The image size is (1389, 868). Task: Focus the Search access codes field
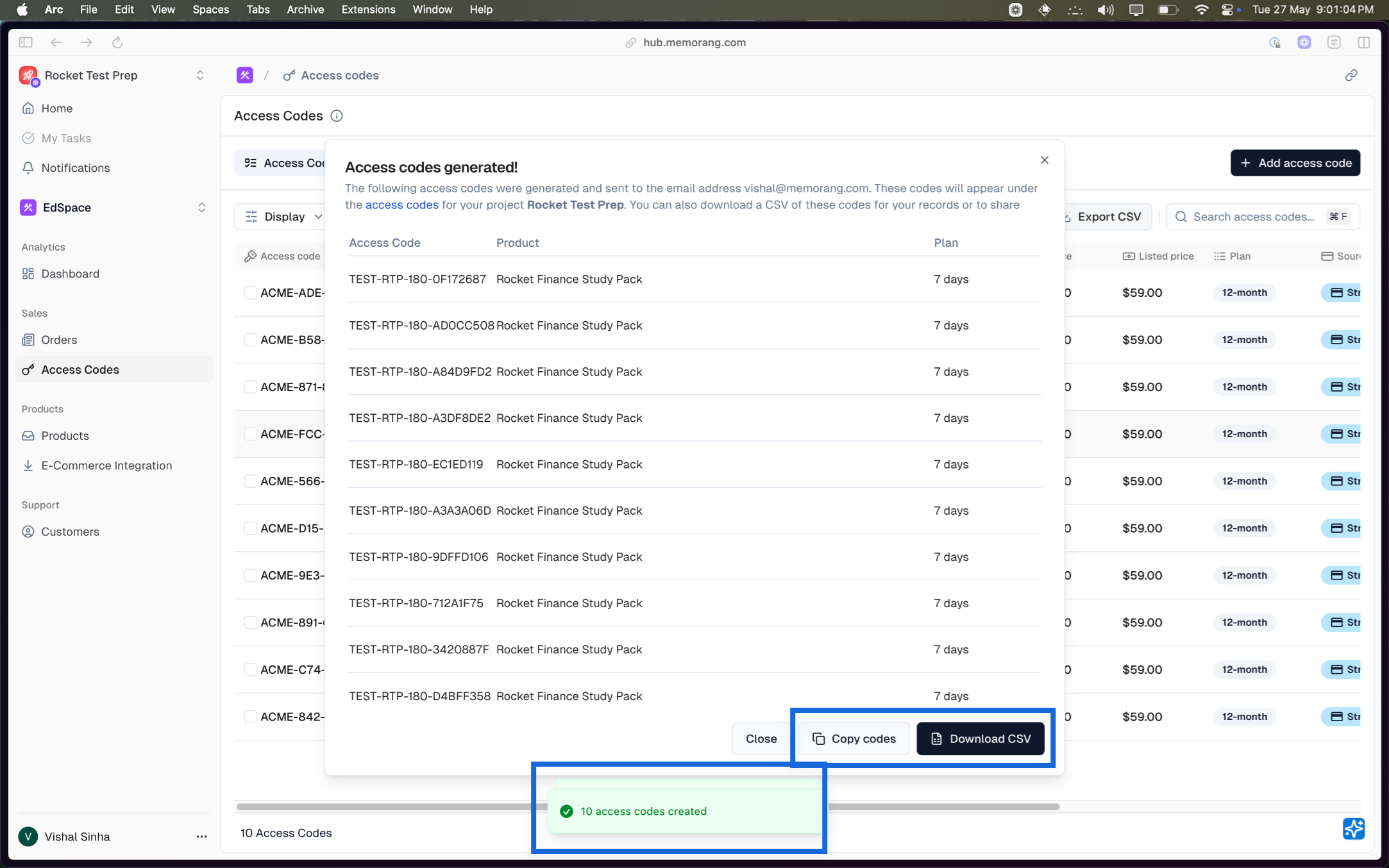[x=1253, y=217]
